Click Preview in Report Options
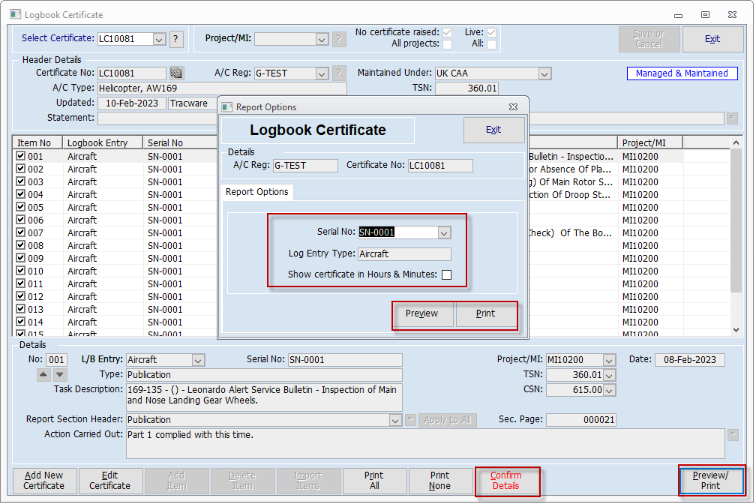This screenshot has height=503, width=754. (x=422, y=314)
